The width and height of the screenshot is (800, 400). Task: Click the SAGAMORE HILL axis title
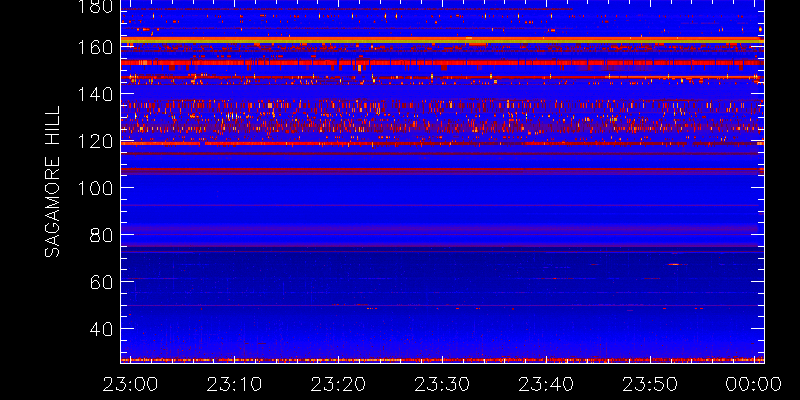point(52,181)
